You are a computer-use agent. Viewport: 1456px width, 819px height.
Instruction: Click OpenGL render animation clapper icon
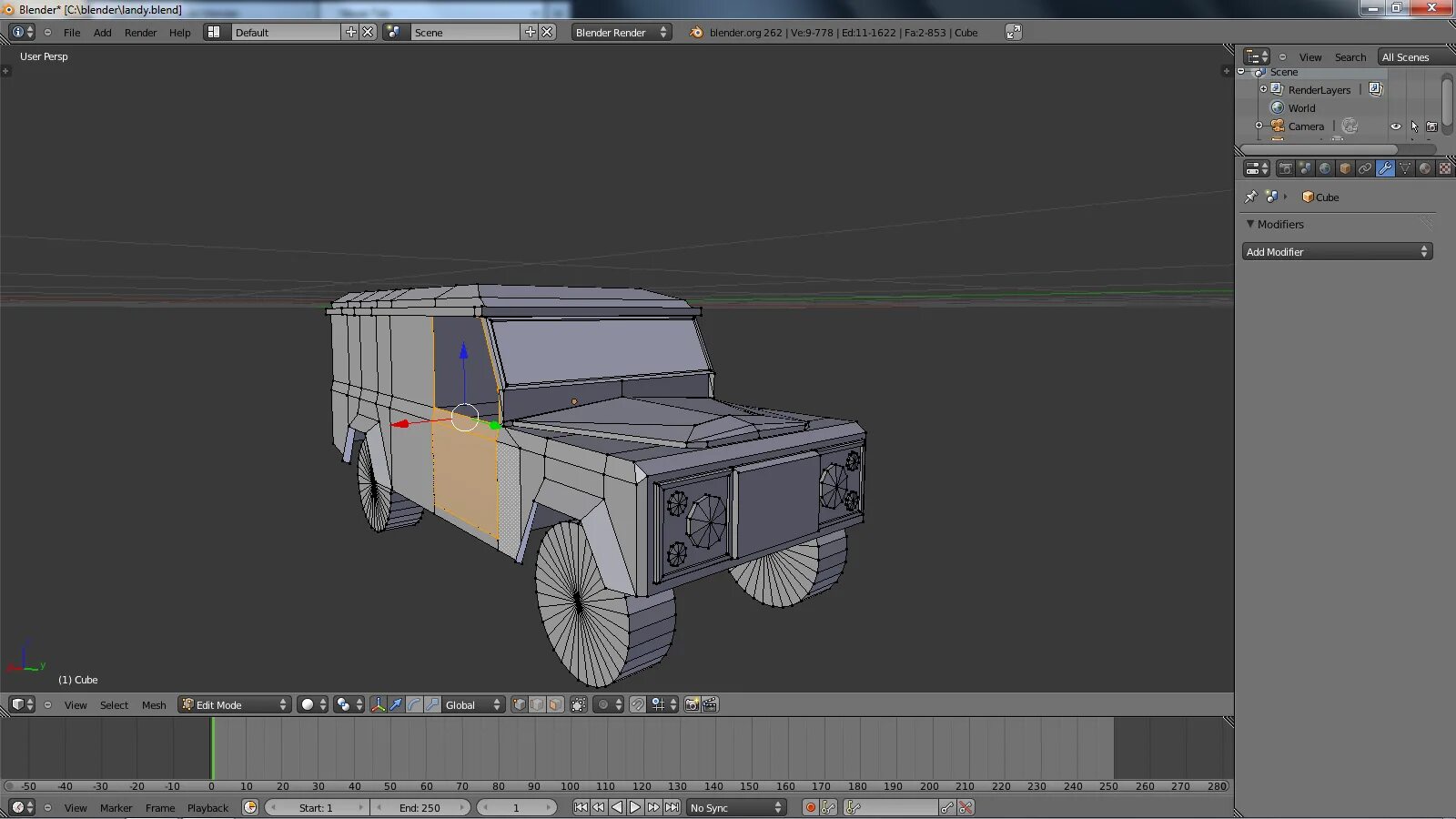coord(710,704)
